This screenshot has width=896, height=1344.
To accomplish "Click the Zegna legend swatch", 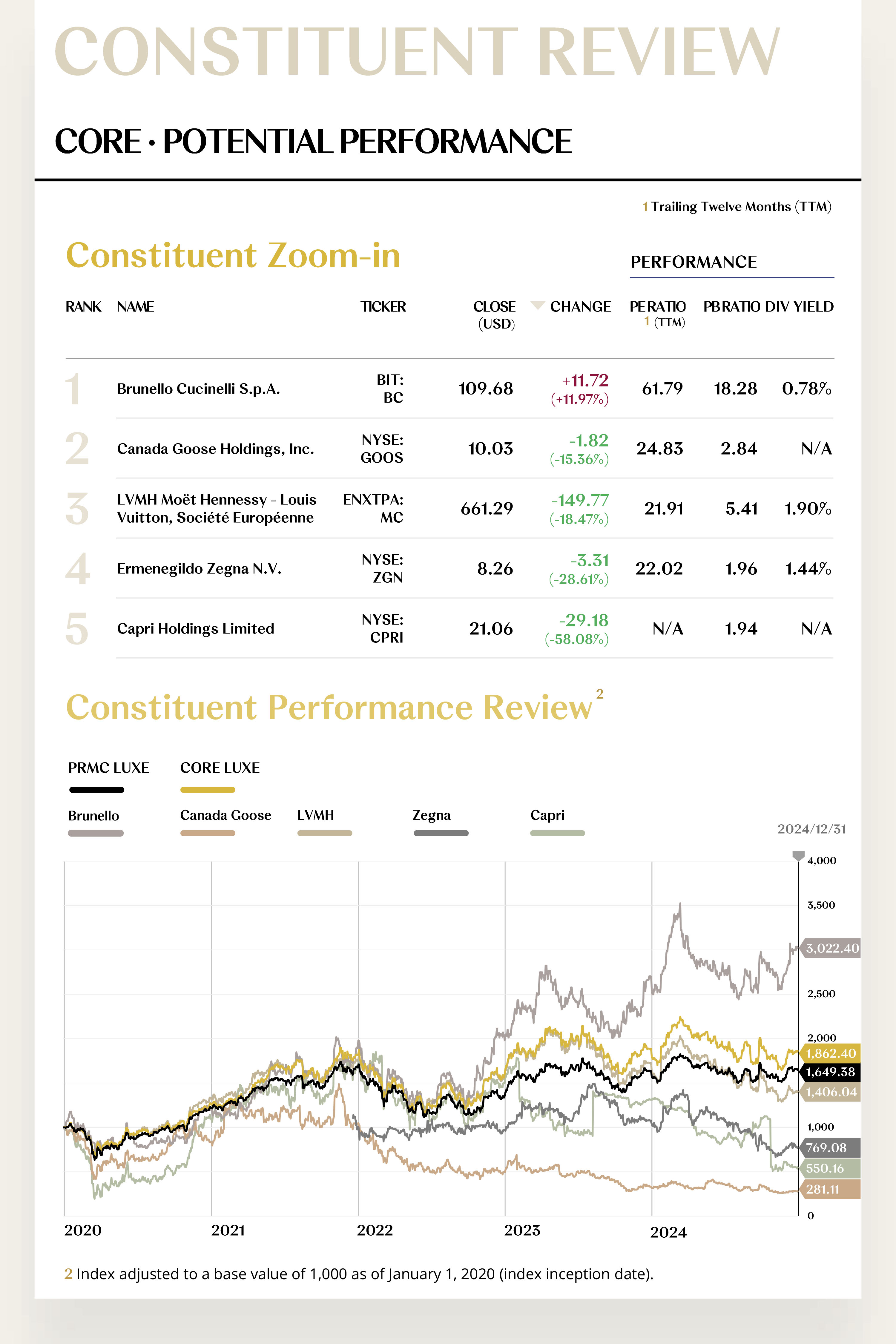I will click(441, 833).
